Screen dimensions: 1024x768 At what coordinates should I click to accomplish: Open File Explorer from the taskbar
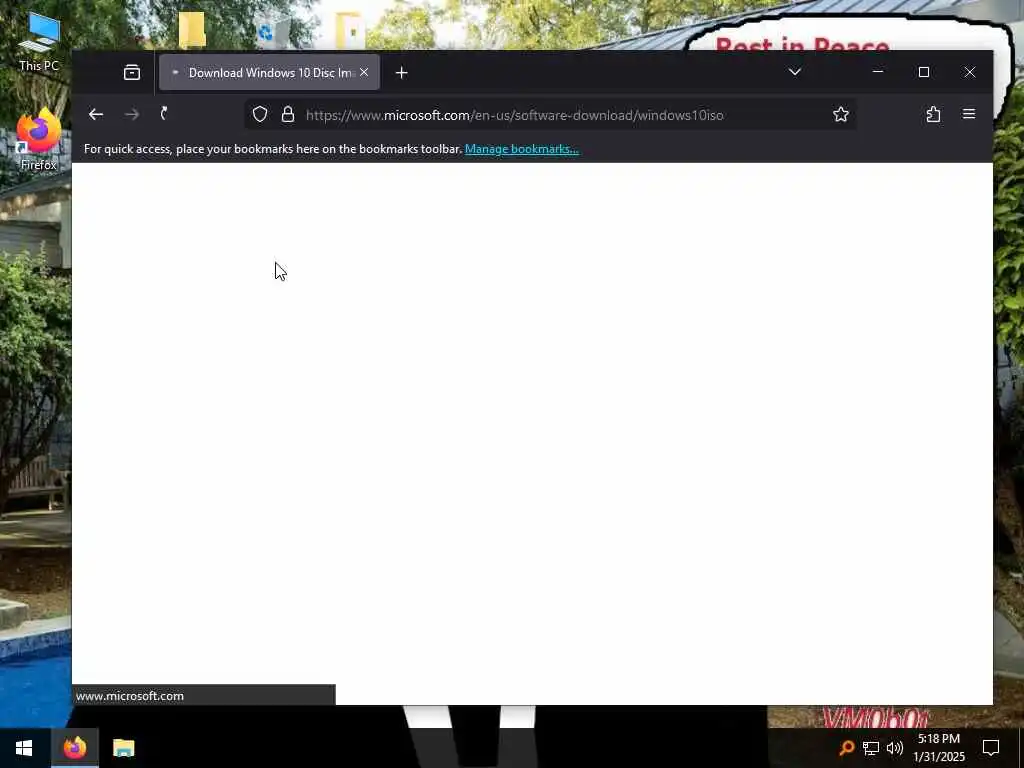point(123,748)
